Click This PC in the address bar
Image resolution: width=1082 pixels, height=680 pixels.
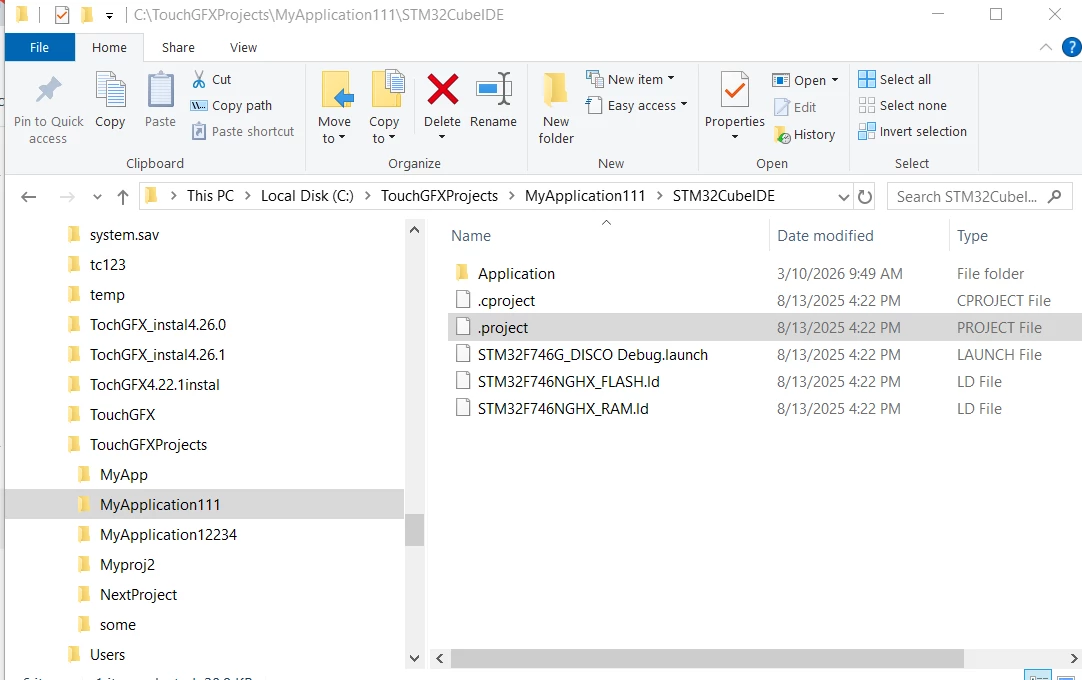[210, 196]
